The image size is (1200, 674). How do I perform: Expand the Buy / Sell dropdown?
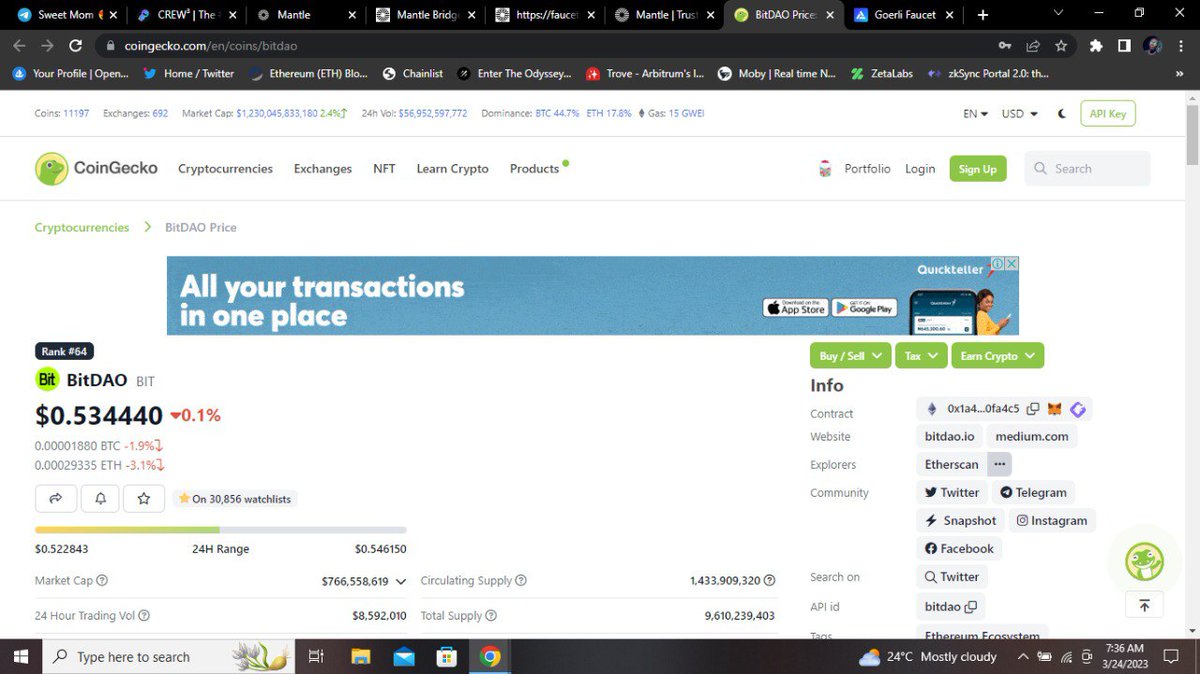(849, 356)
